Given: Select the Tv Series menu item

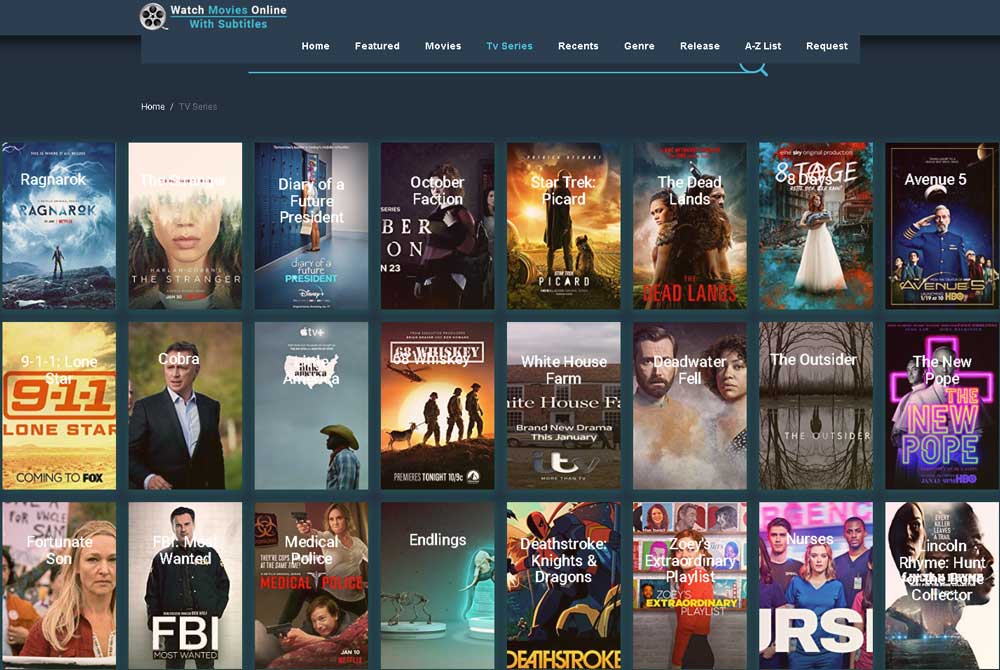Looking at the screenshot, I should click(509, 46).
